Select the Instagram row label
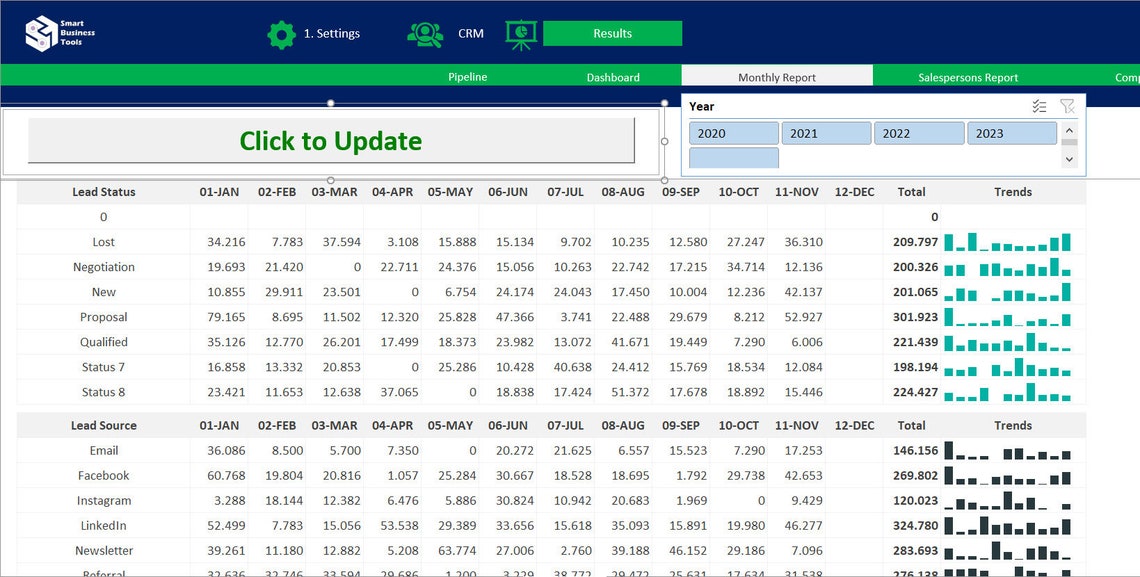 click(103, 501)
